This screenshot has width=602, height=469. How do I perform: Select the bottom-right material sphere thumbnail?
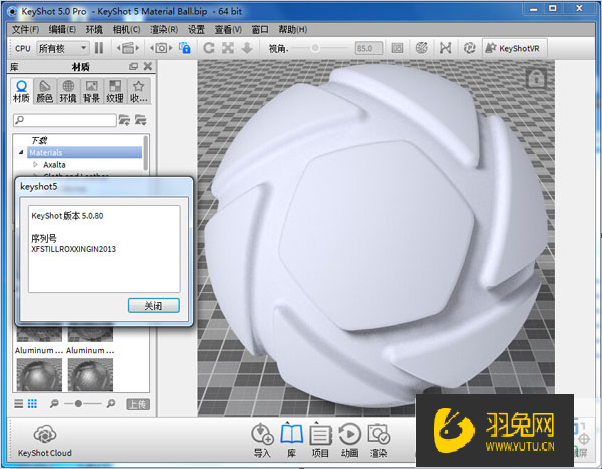point(90,375)
